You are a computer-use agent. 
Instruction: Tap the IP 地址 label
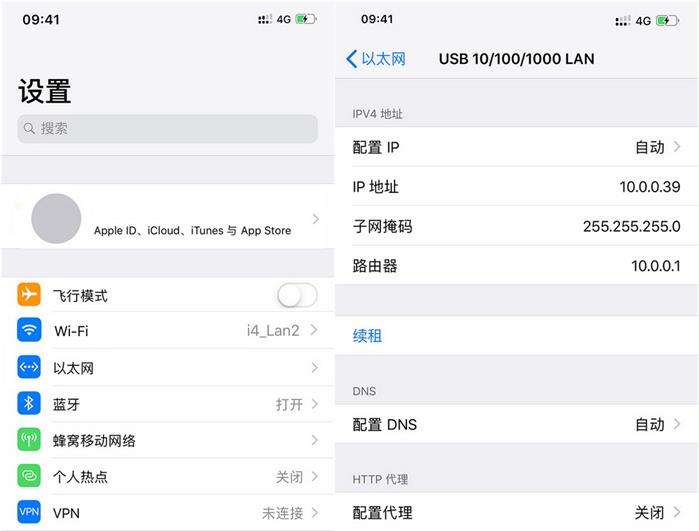pos(375,186)
